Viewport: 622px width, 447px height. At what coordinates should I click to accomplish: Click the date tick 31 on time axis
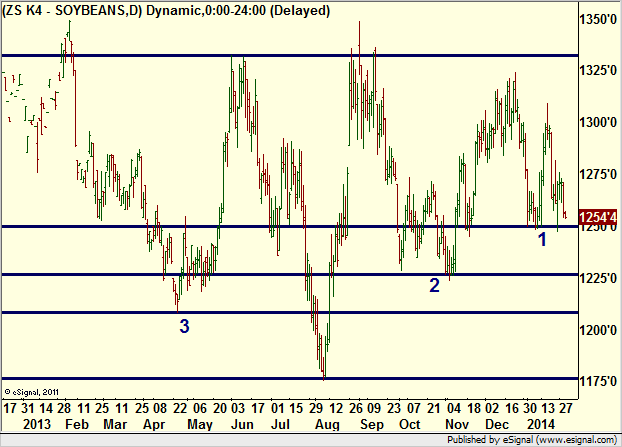point(27,408)
